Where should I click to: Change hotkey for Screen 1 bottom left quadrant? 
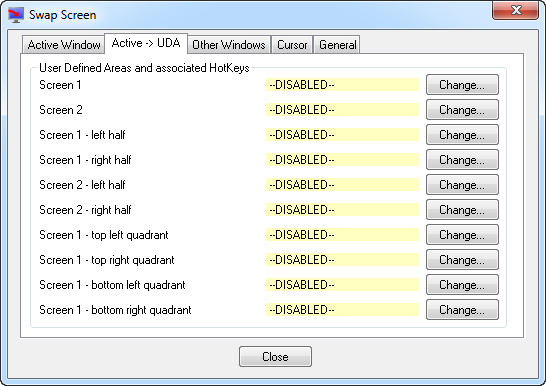(462, 285)
